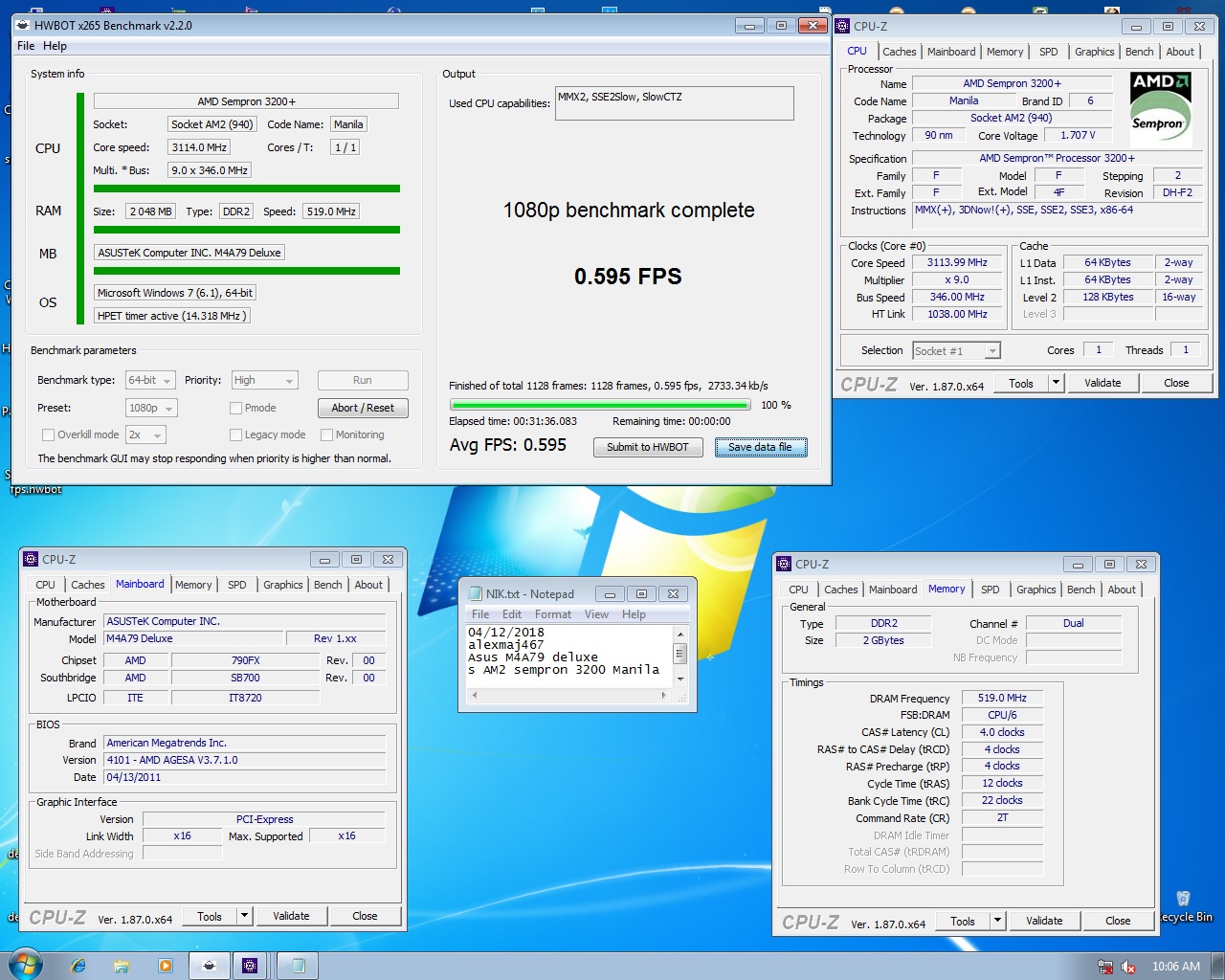Open Internet Explorer from the taskbar
This screenshot has height=980, width=1225.
(78, 966)
